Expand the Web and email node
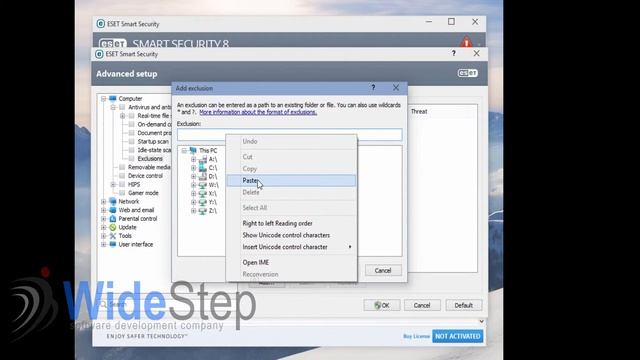 click(x=104, y=210)
